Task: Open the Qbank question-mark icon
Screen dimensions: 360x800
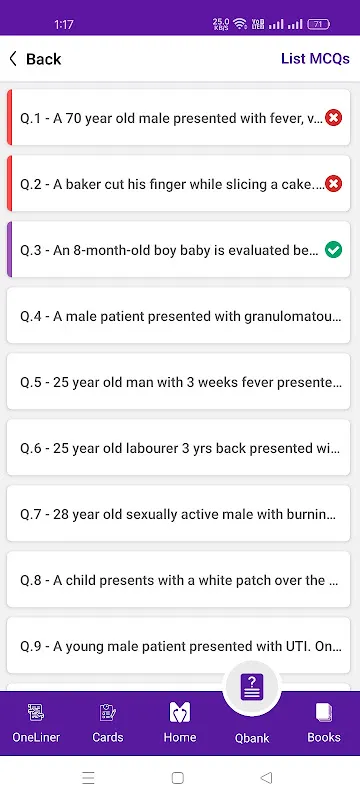Action: pos(252,687)
